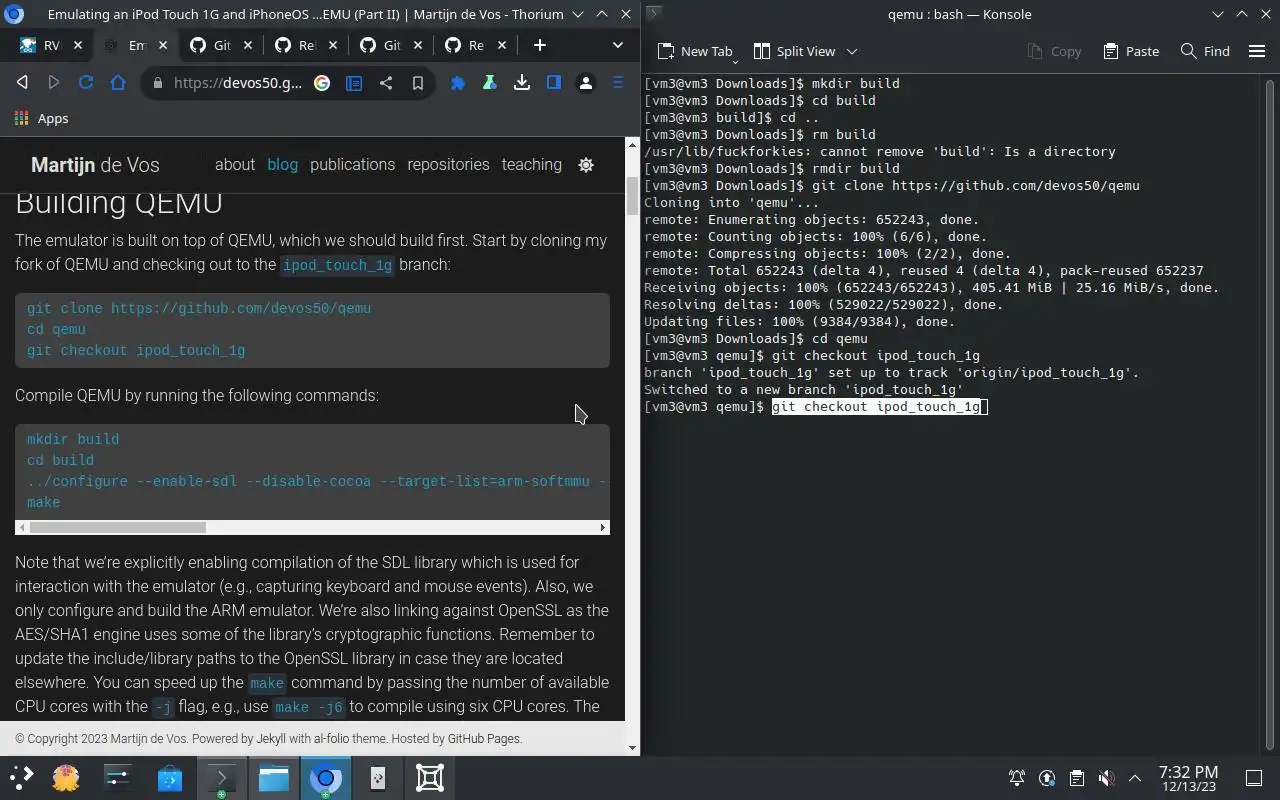Open the KDE application launcher
Image resolution: width=1280 pixels, height=800 pixels.
(x=22, y=777)
